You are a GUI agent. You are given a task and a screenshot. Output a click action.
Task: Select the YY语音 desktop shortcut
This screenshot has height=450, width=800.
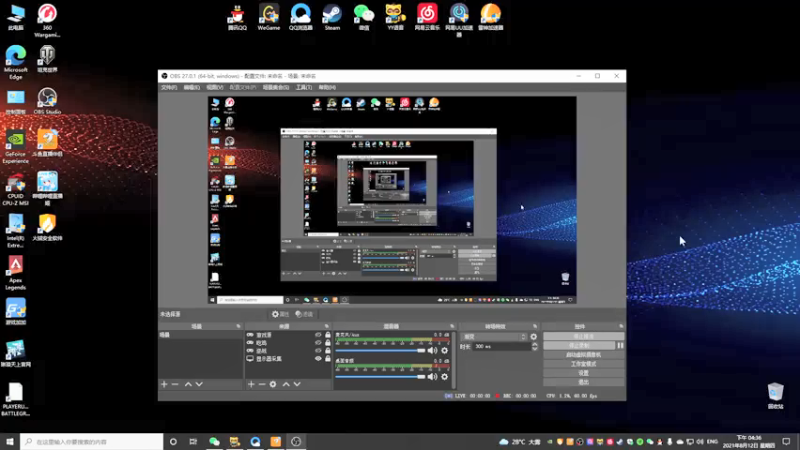pyautogui.click(x=395, y=17)
